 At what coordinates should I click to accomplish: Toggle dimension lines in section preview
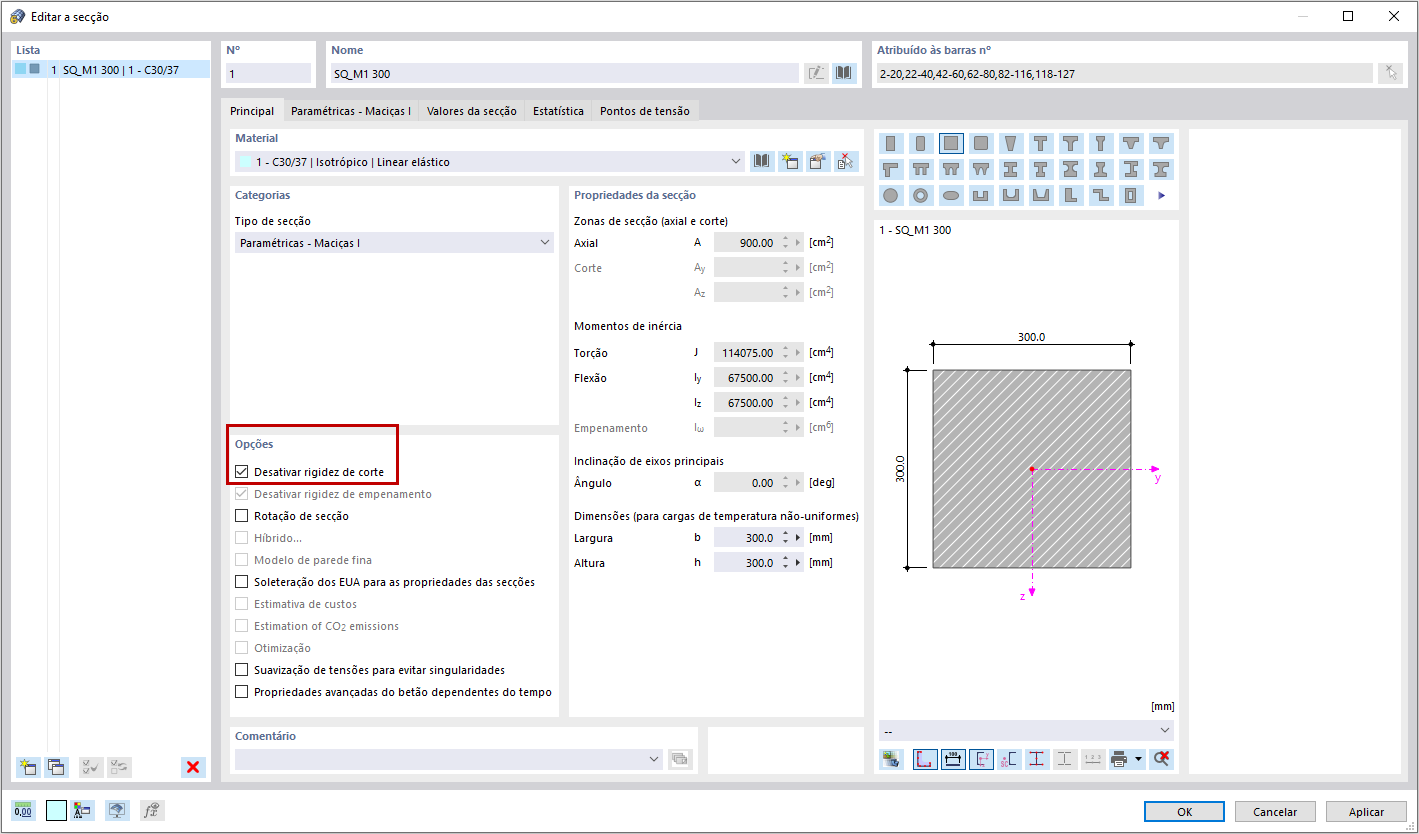click(x=953, y=759)
